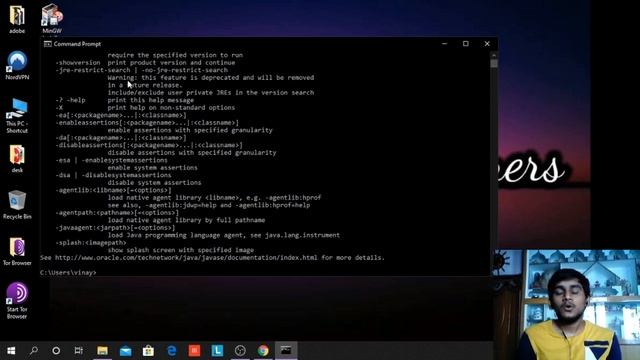Click the Command Prompt scrollbar up arrow
The height and width of the screenshot is (360, 640).
tap(494, 55)
